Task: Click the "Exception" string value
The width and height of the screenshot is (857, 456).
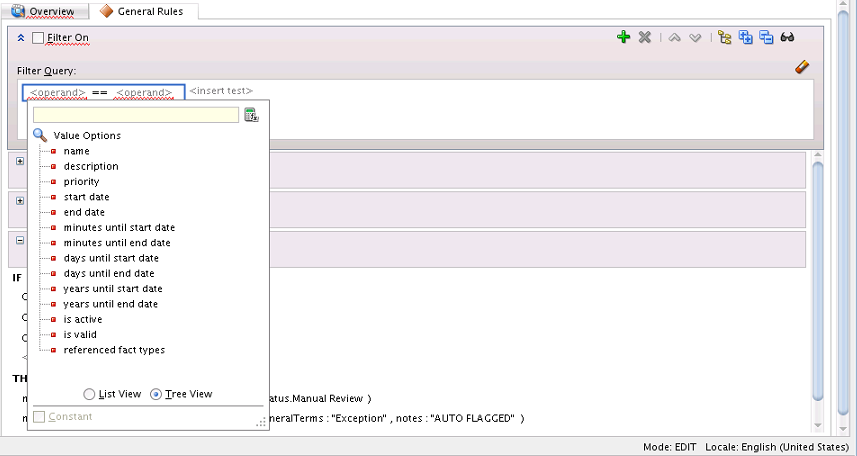Action: click(359, 418)
